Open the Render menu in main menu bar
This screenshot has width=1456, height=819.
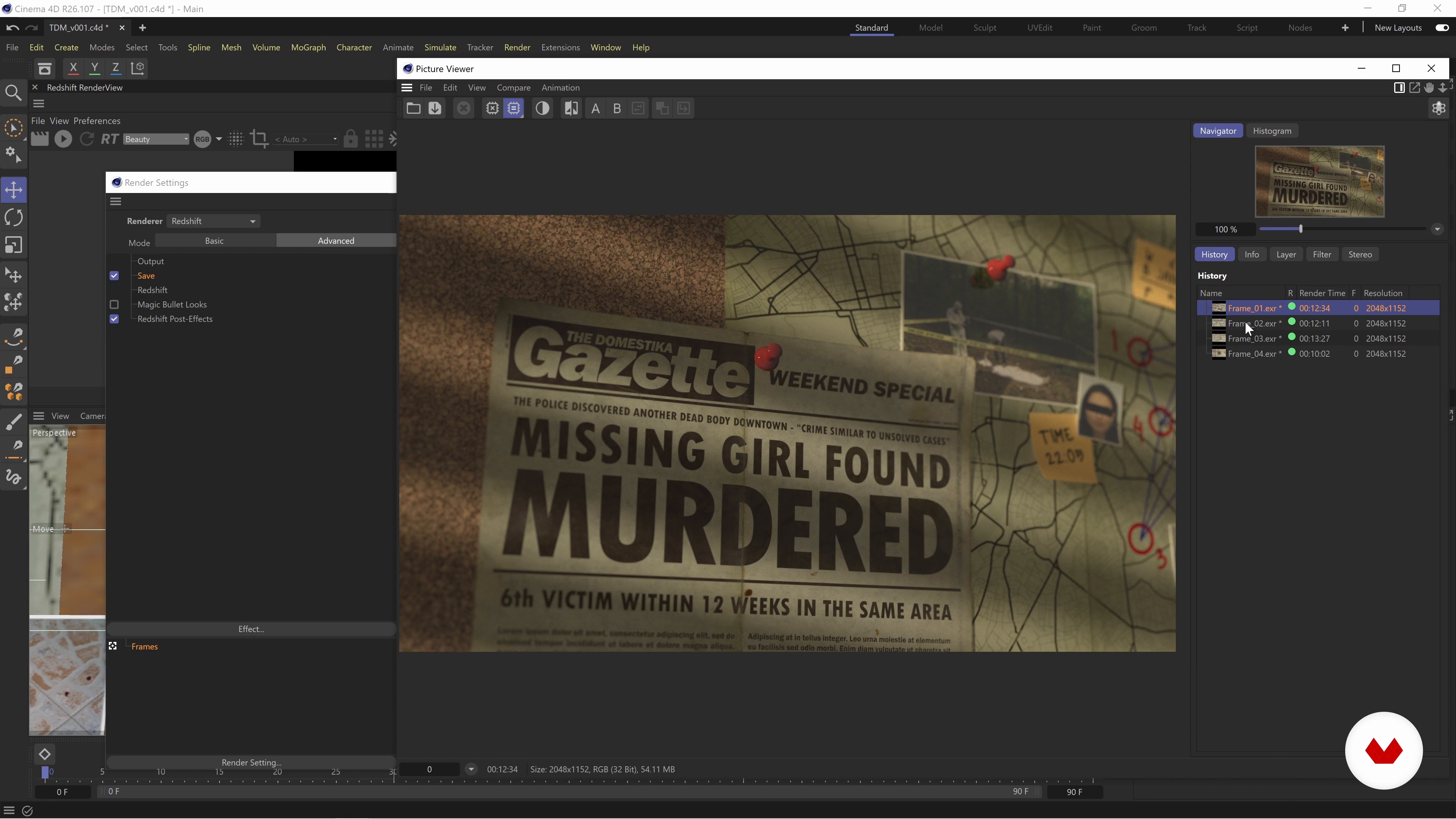[516, 47]
